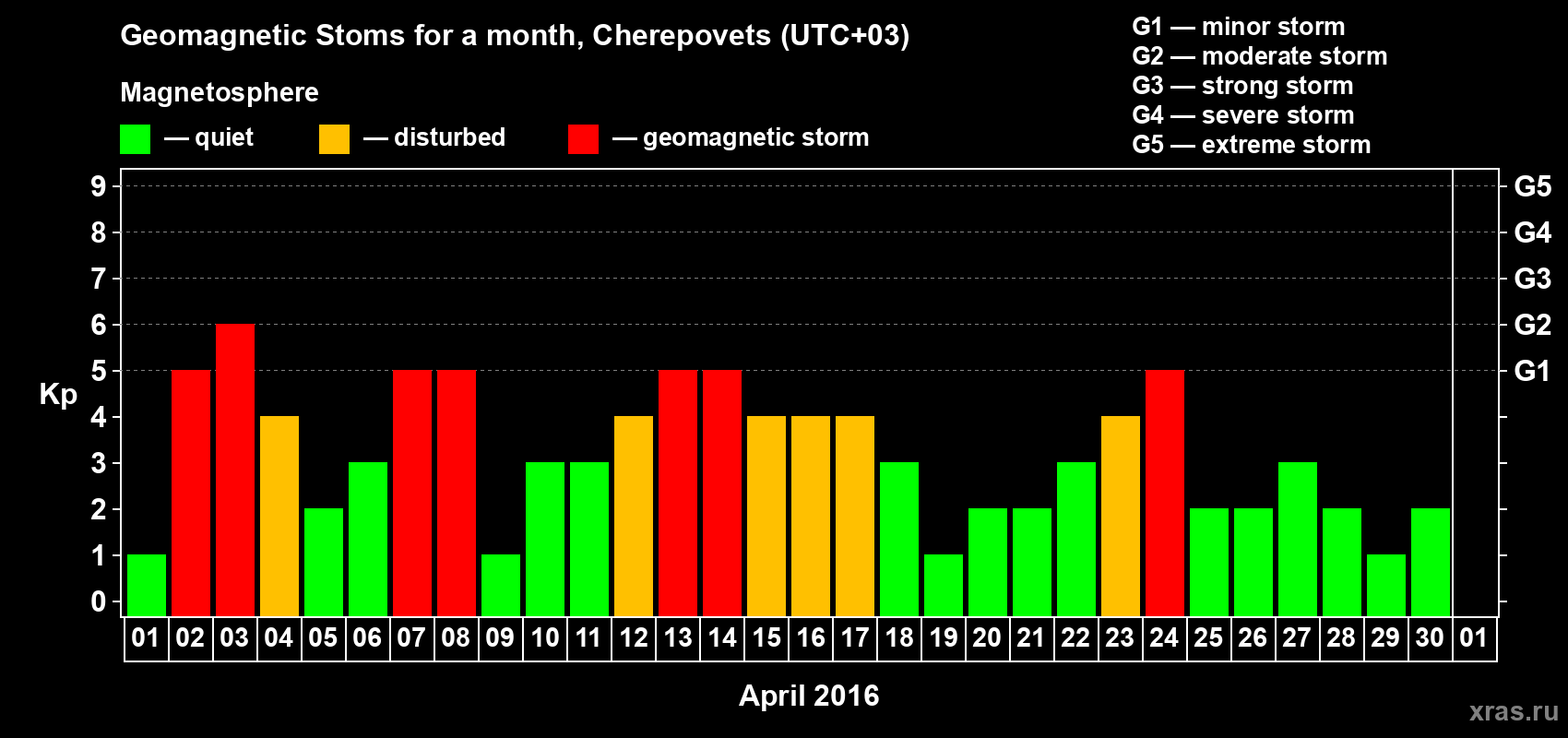Click date label 25 on the x-axis
1568x738 pixels.
click(1208, 638)
